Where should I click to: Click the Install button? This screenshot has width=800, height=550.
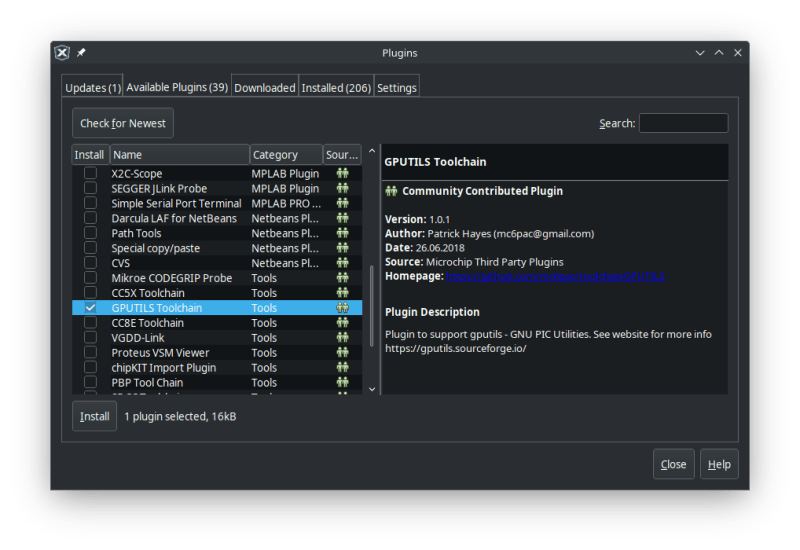click(x=94, y=416)
